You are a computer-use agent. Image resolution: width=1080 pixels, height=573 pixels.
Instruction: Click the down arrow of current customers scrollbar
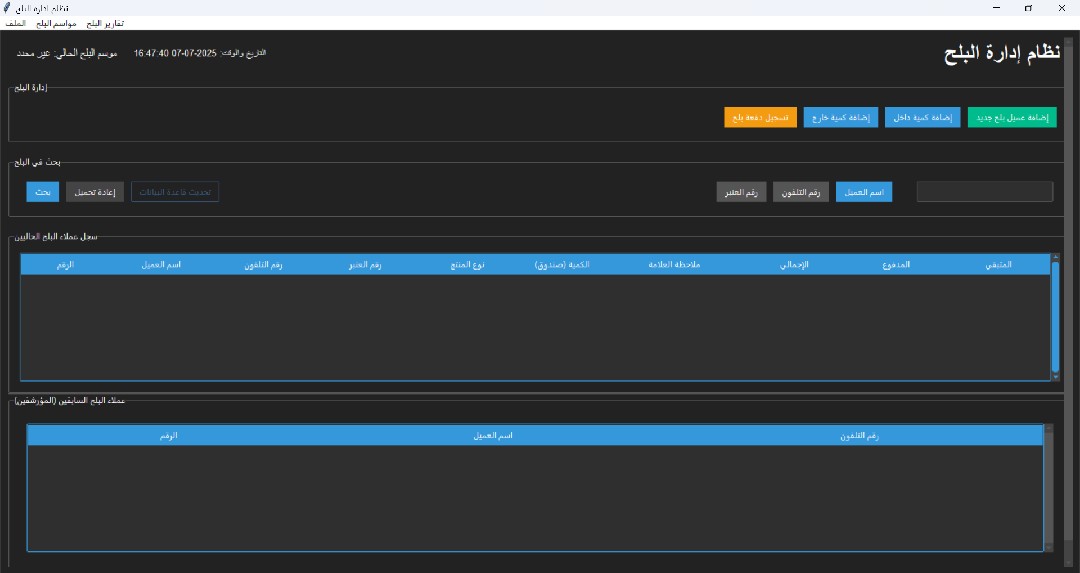click(x=1055, y=376)
